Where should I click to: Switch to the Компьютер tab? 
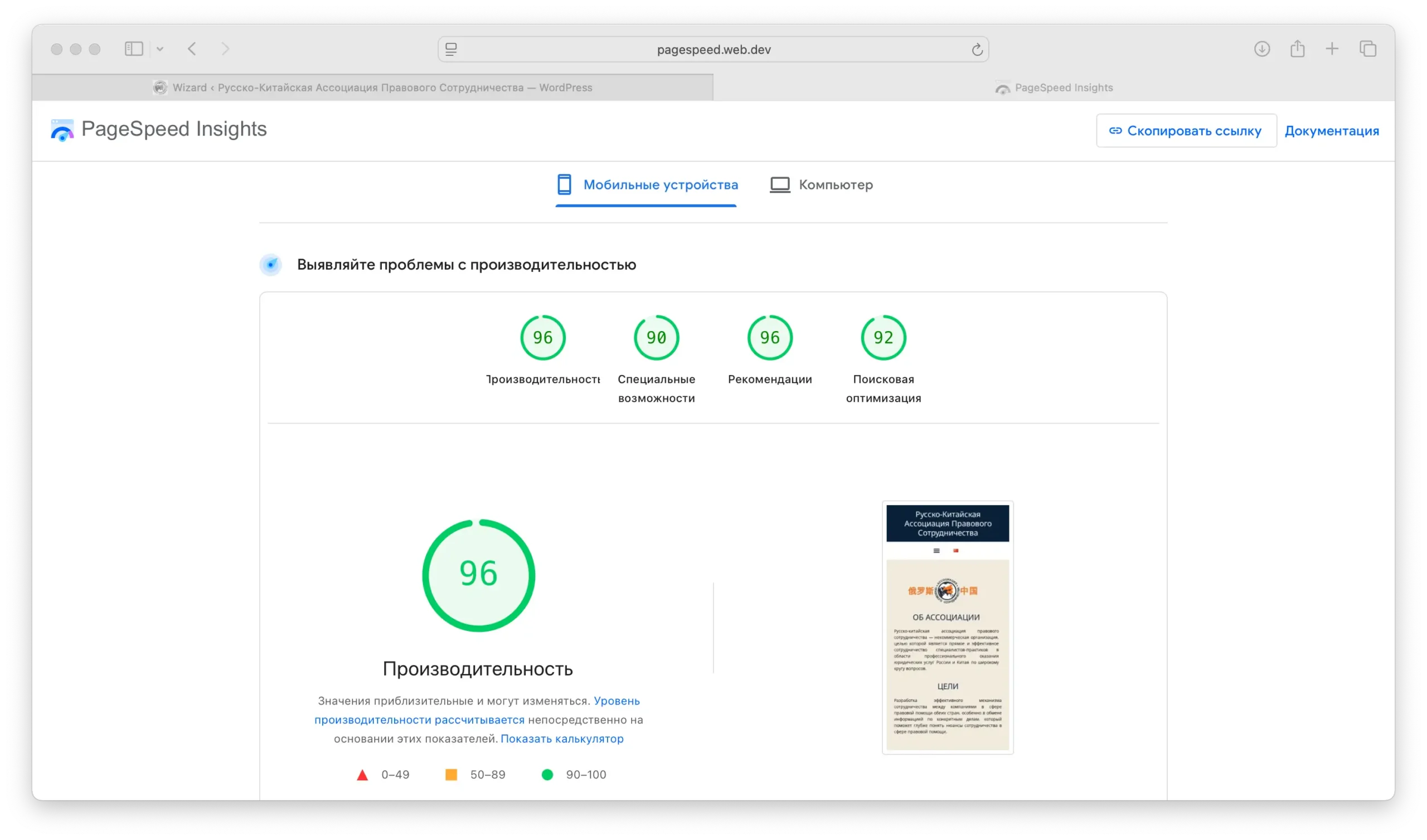[821, 185]
